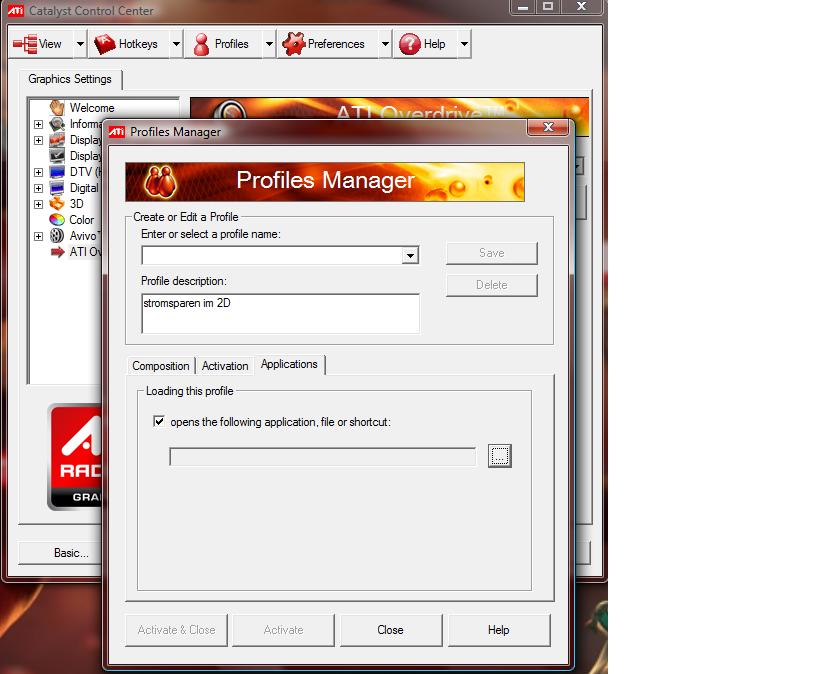
Task: Click Close button at dialog bottom
Action: tap(391, 630)
